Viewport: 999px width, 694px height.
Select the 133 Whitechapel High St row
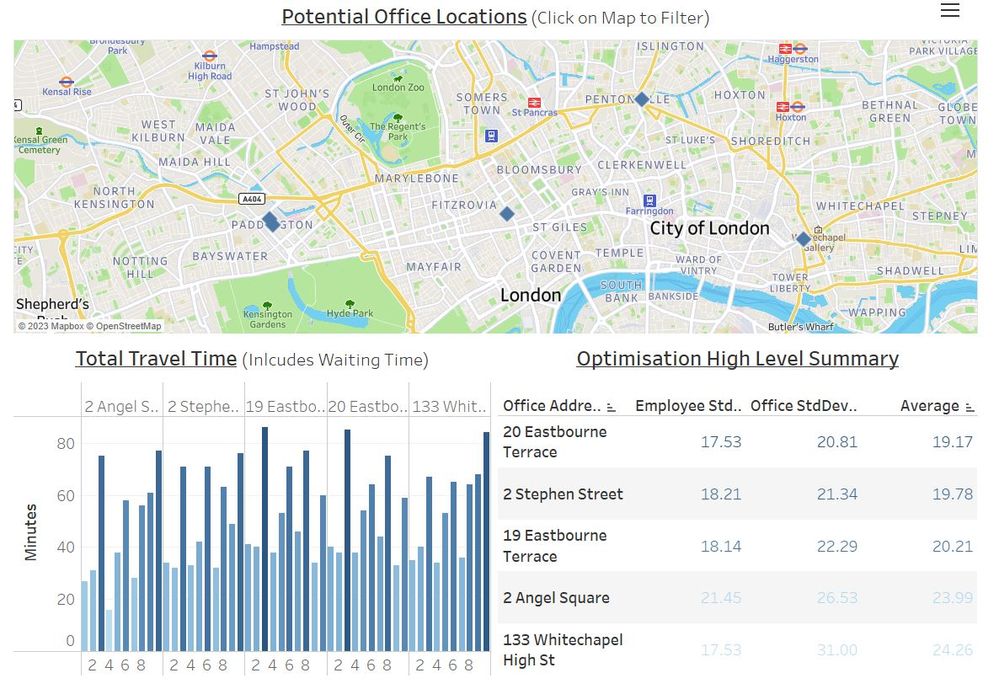(737, 650)
